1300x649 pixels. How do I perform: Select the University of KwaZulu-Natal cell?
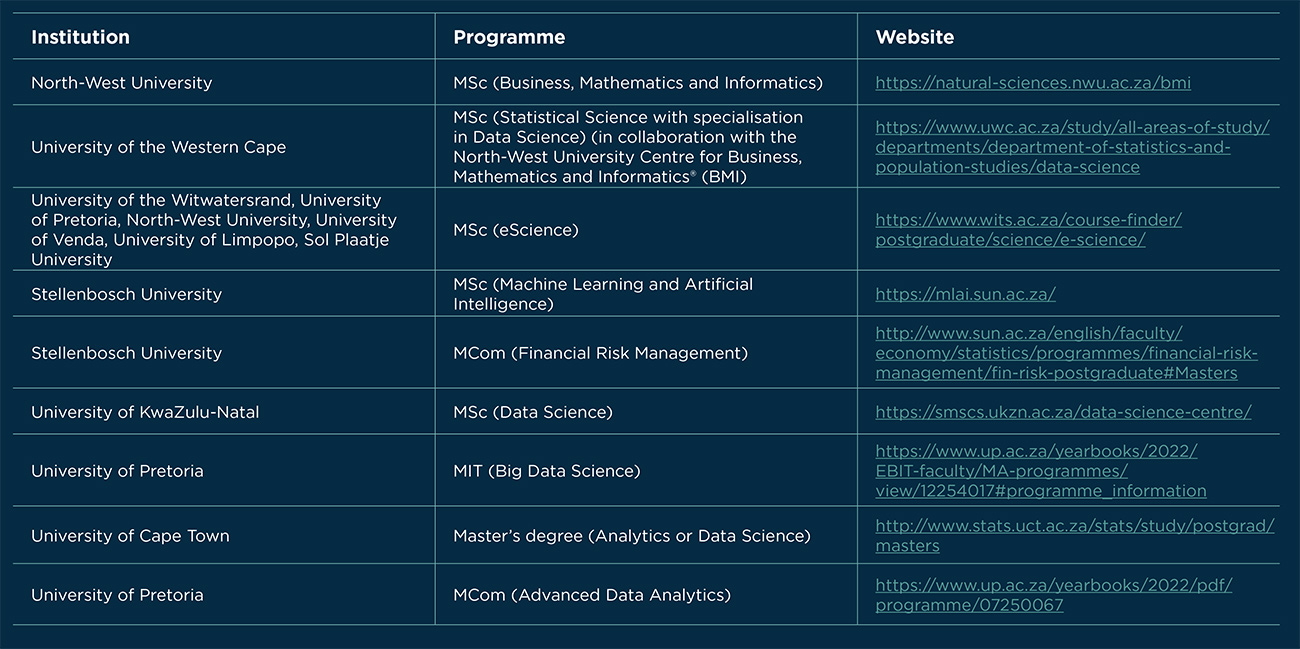145,412
